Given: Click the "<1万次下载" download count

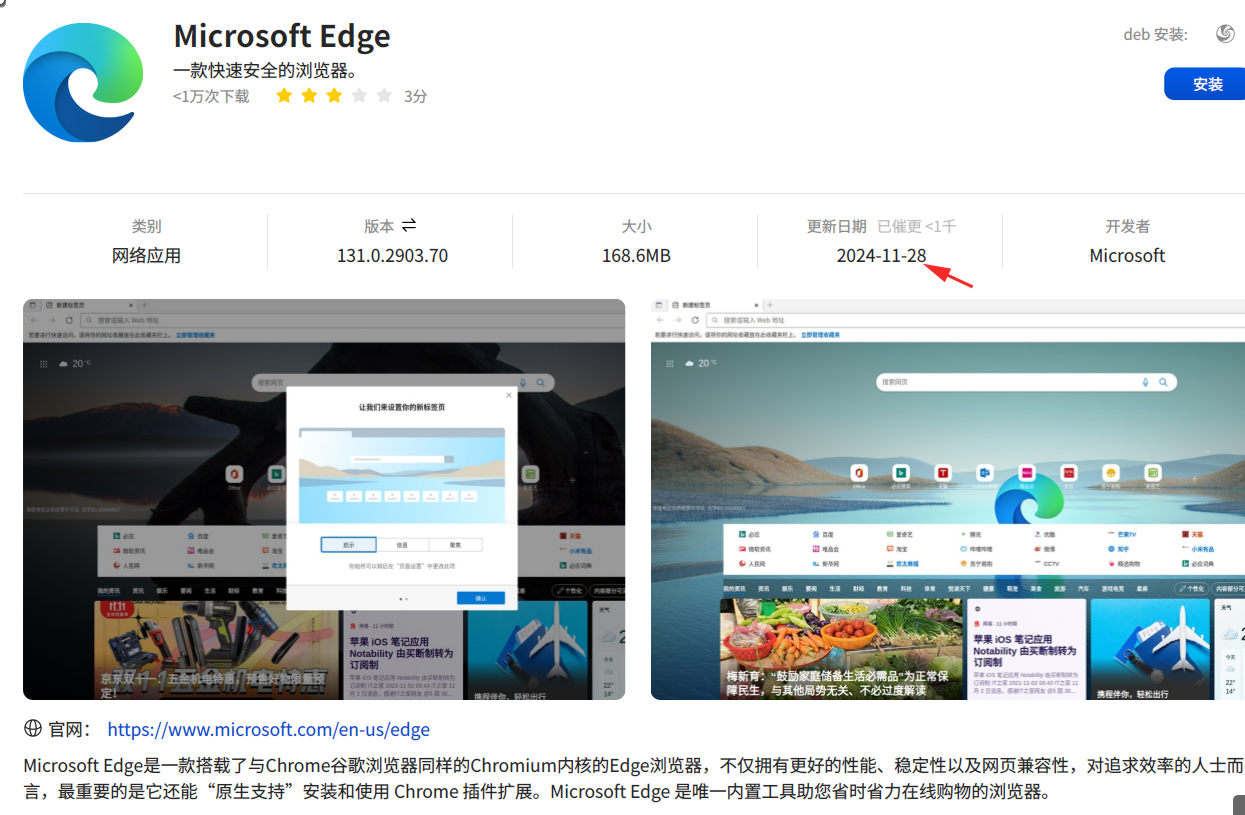Looking at the screenshot, I should point(211,96).
